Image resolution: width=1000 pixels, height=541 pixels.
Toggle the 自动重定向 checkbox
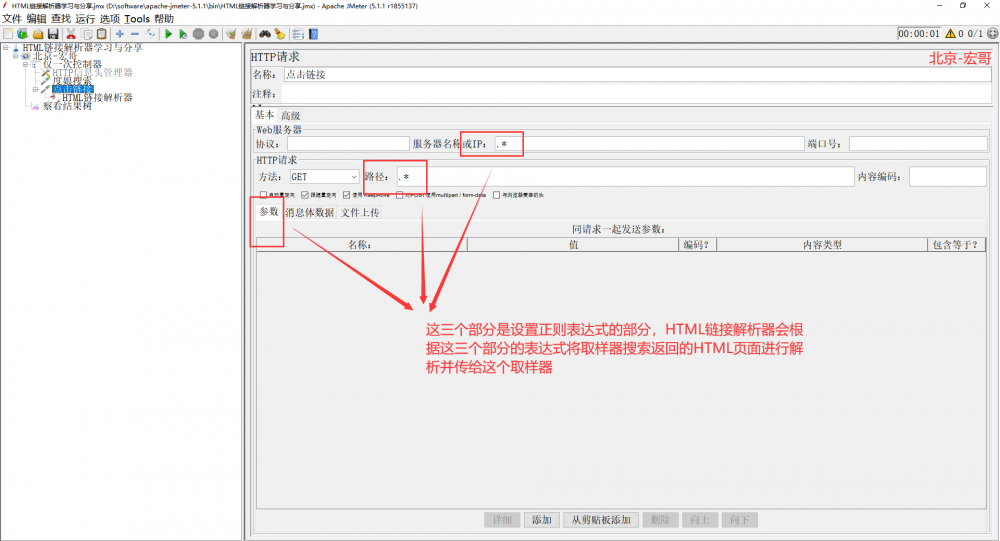coord(263,195)
